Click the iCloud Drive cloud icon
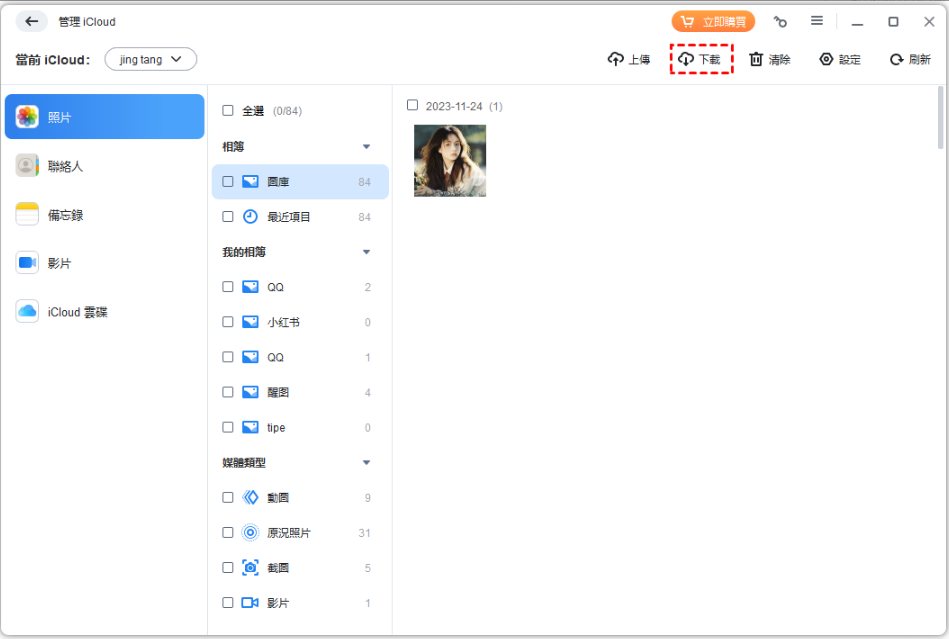The width and height of the screenshot is (949, 639). pyautogui.click(x=27, y=311)
